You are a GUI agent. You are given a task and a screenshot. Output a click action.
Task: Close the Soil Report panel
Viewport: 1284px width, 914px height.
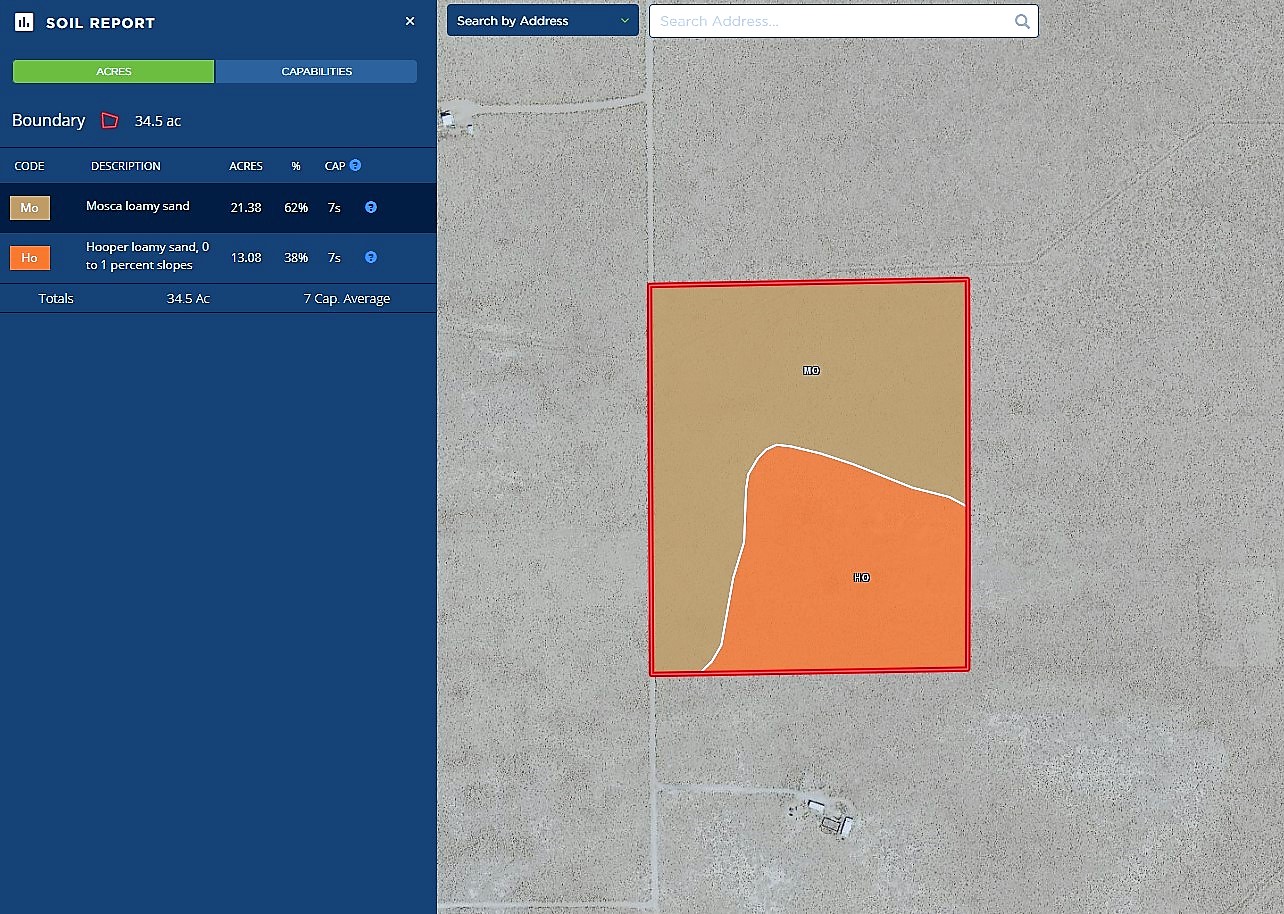pos(410,21)
